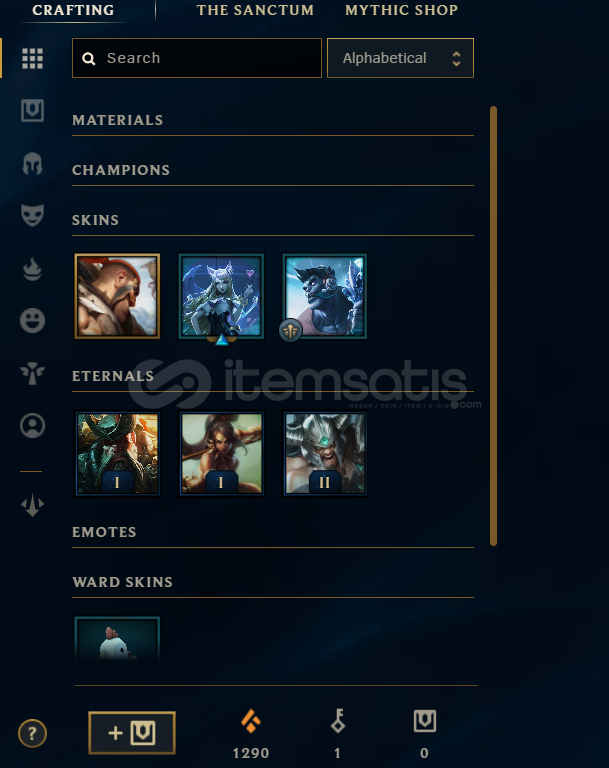Switch to The Sanctum tab
Screen dimensions: 609x768
tap(255, 10)
